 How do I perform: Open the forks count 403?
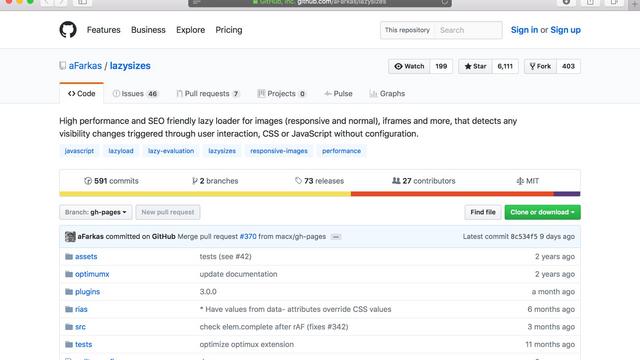568,66
